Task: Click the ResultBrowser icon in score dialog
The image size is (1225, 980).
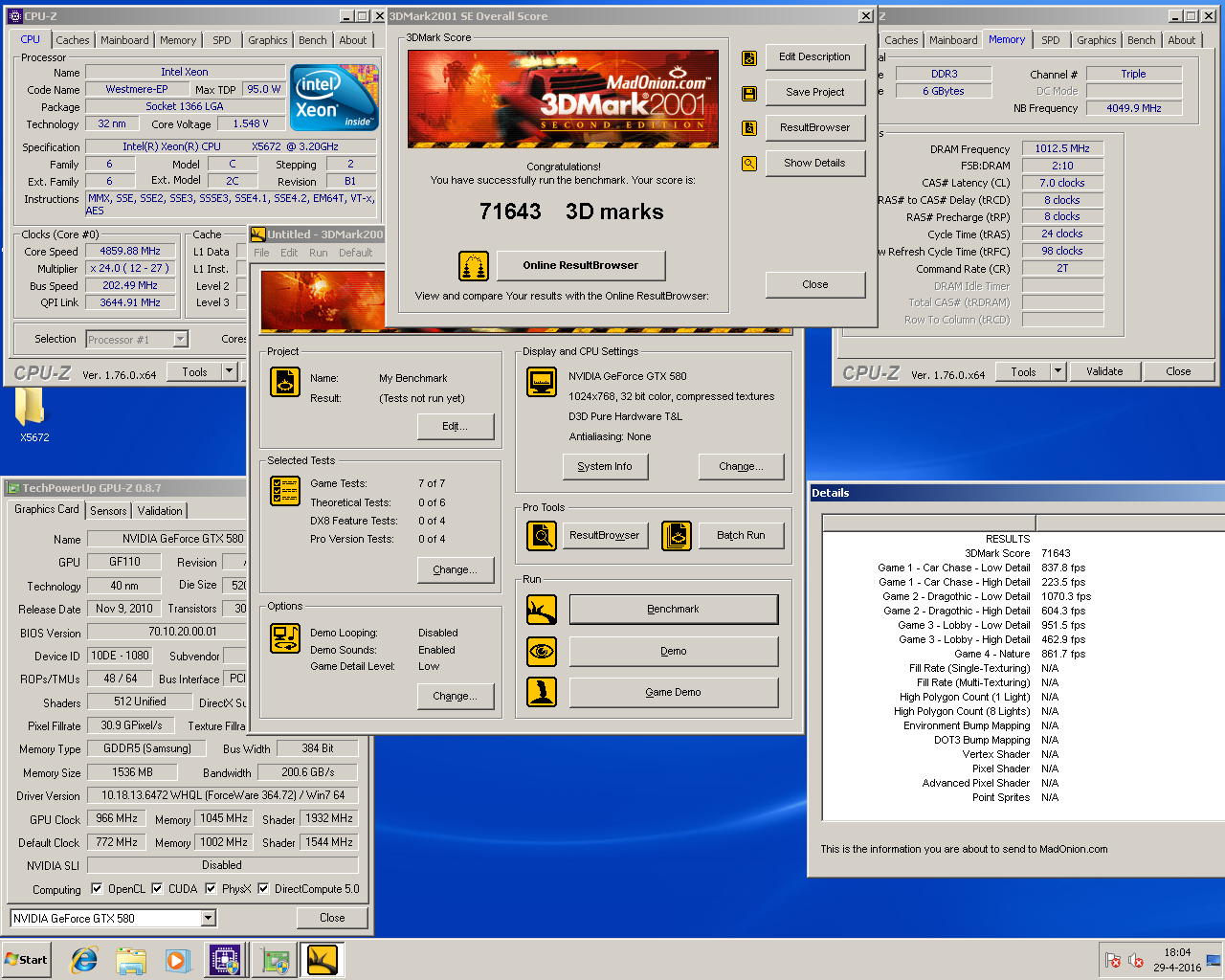Action: pos(749,128)
